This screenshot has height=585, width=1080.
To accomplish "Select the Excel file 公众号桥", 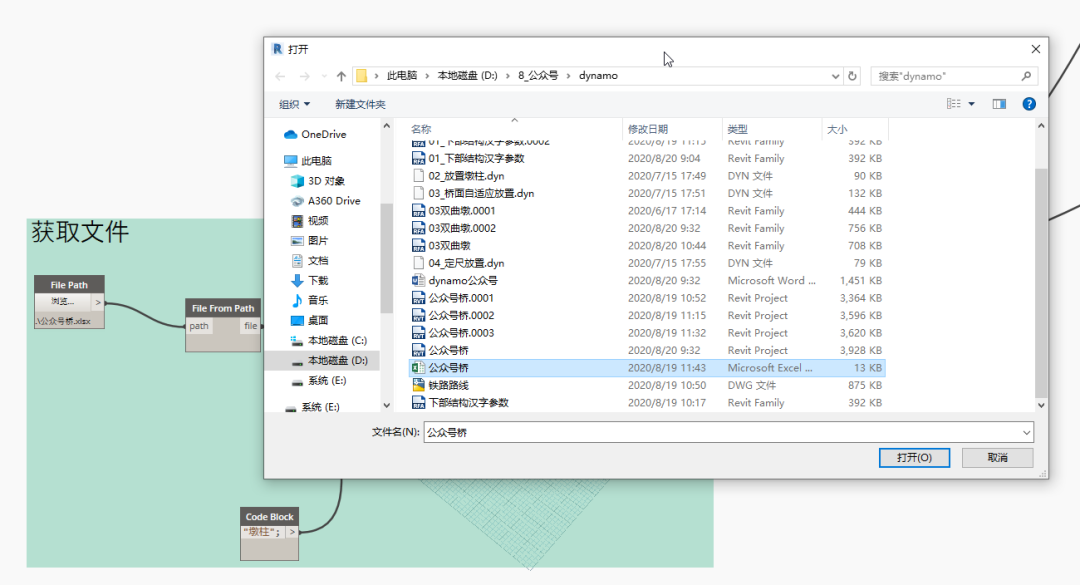I will 647,368.
